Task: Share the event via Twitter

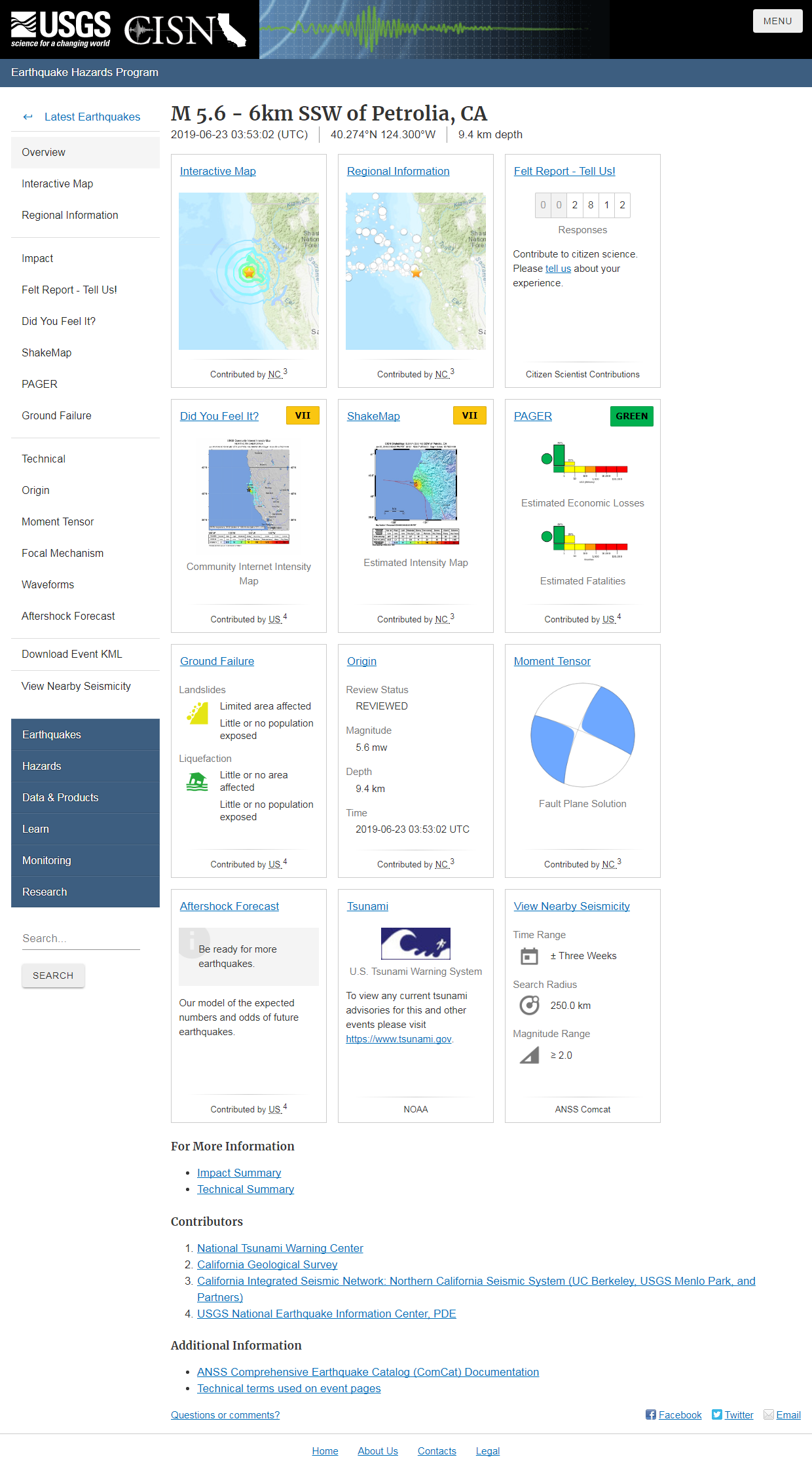Action: pos(732,1415)
